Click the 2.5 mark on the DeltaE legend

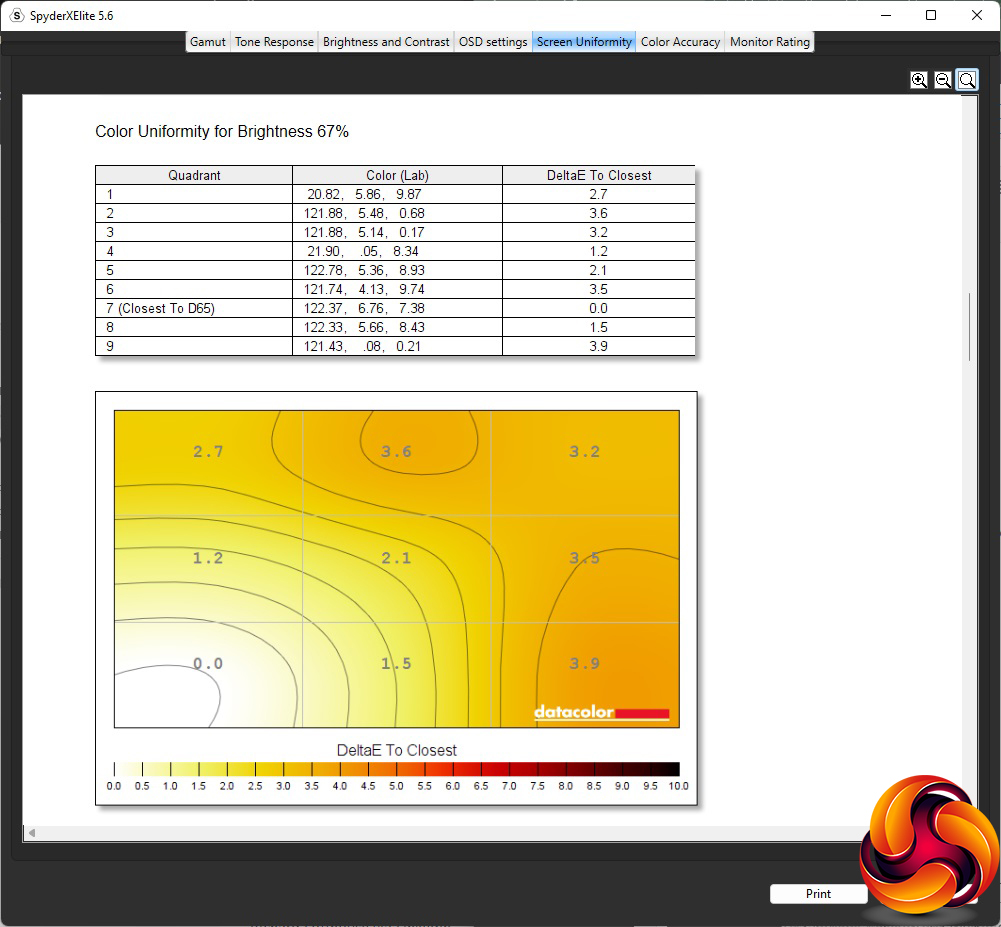coord(255,786)
